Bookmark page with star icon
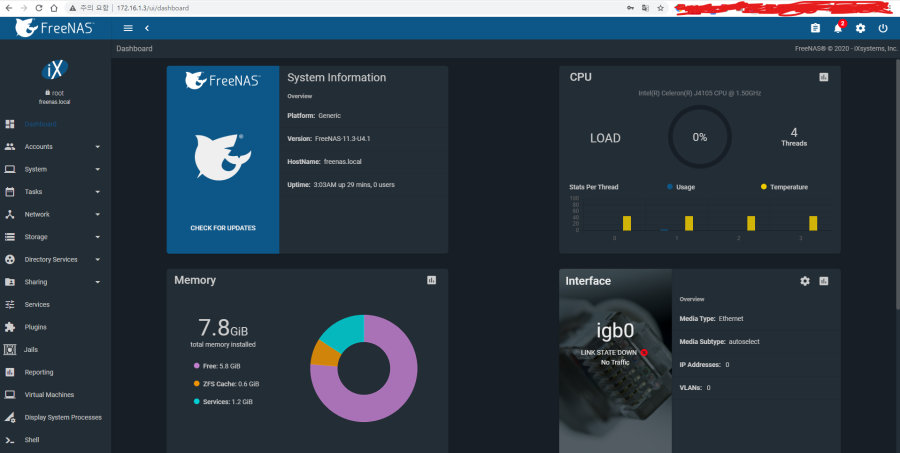The height and width of the screenshot is (453, 900). 661,8
